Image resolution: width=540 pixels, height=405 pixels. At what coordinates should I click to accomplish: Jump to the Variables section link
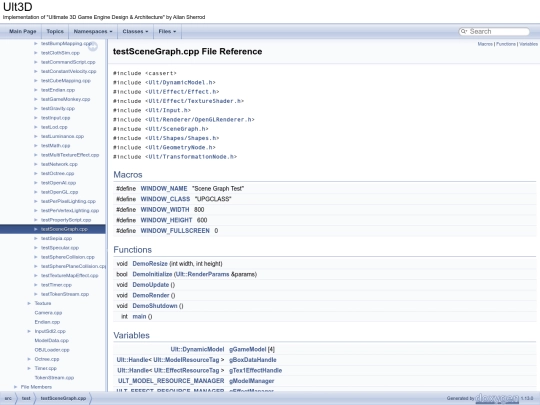(x=528, y=44)
